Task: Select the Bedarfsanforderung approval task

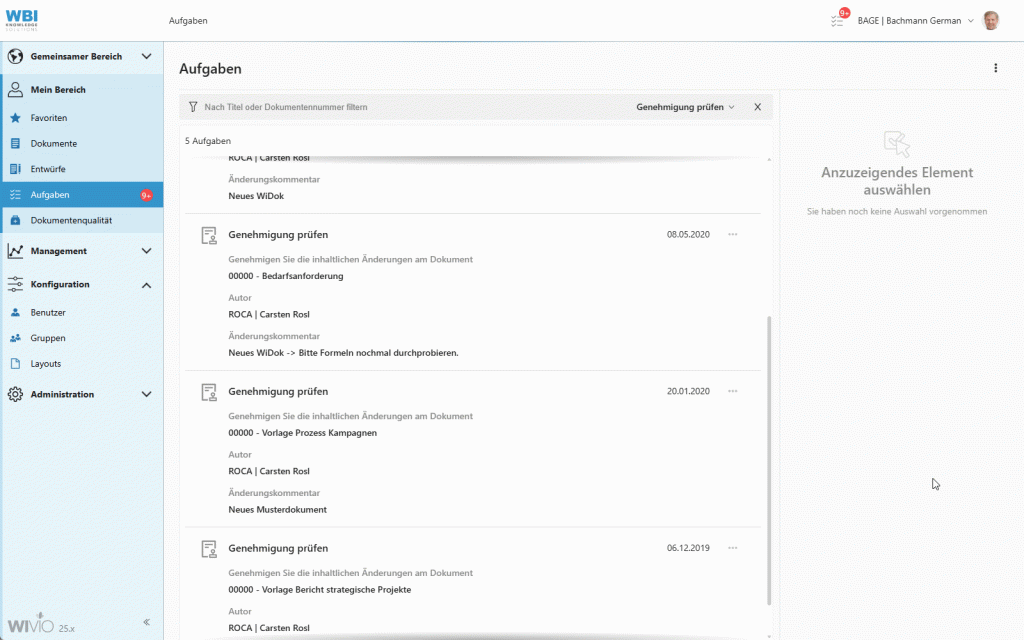Action: pos(285,276)
